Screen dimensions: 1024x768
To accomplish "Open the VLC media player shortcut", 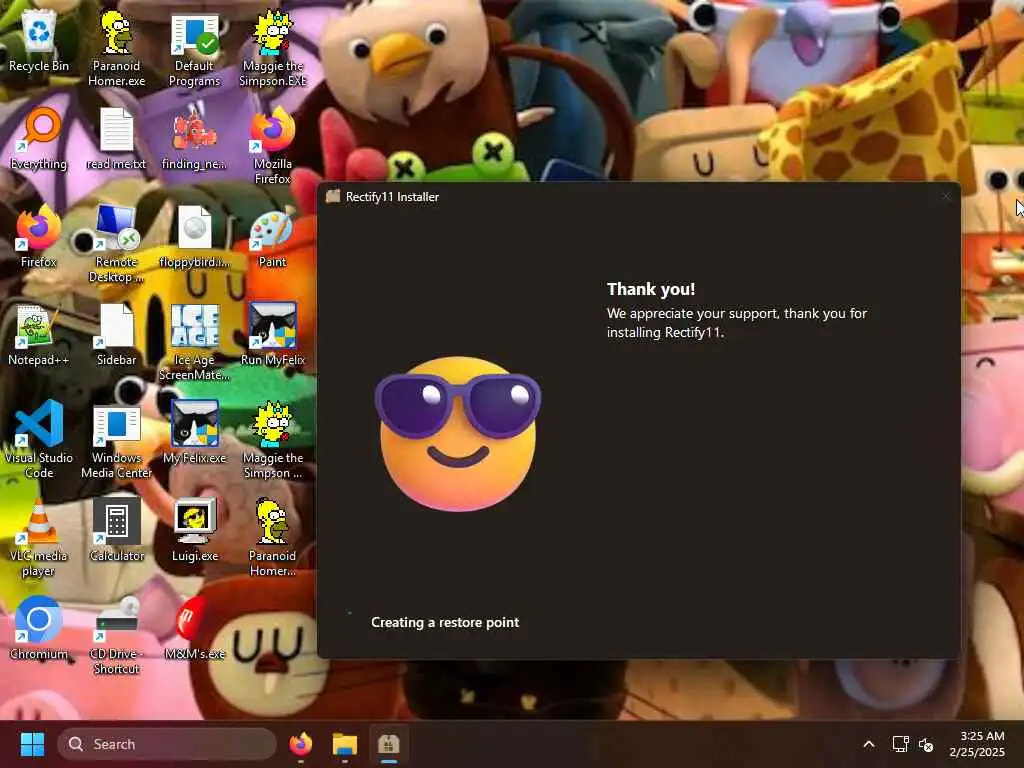I will click(x=39, y=537).
